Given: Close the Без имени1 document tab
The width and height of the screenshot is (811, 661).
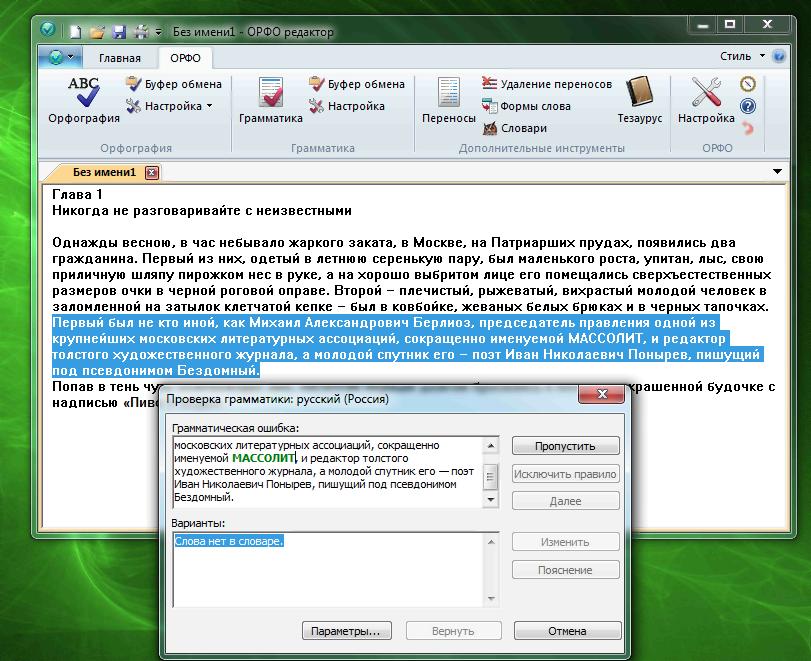Looking at the screenshot, I should point(152,172).
